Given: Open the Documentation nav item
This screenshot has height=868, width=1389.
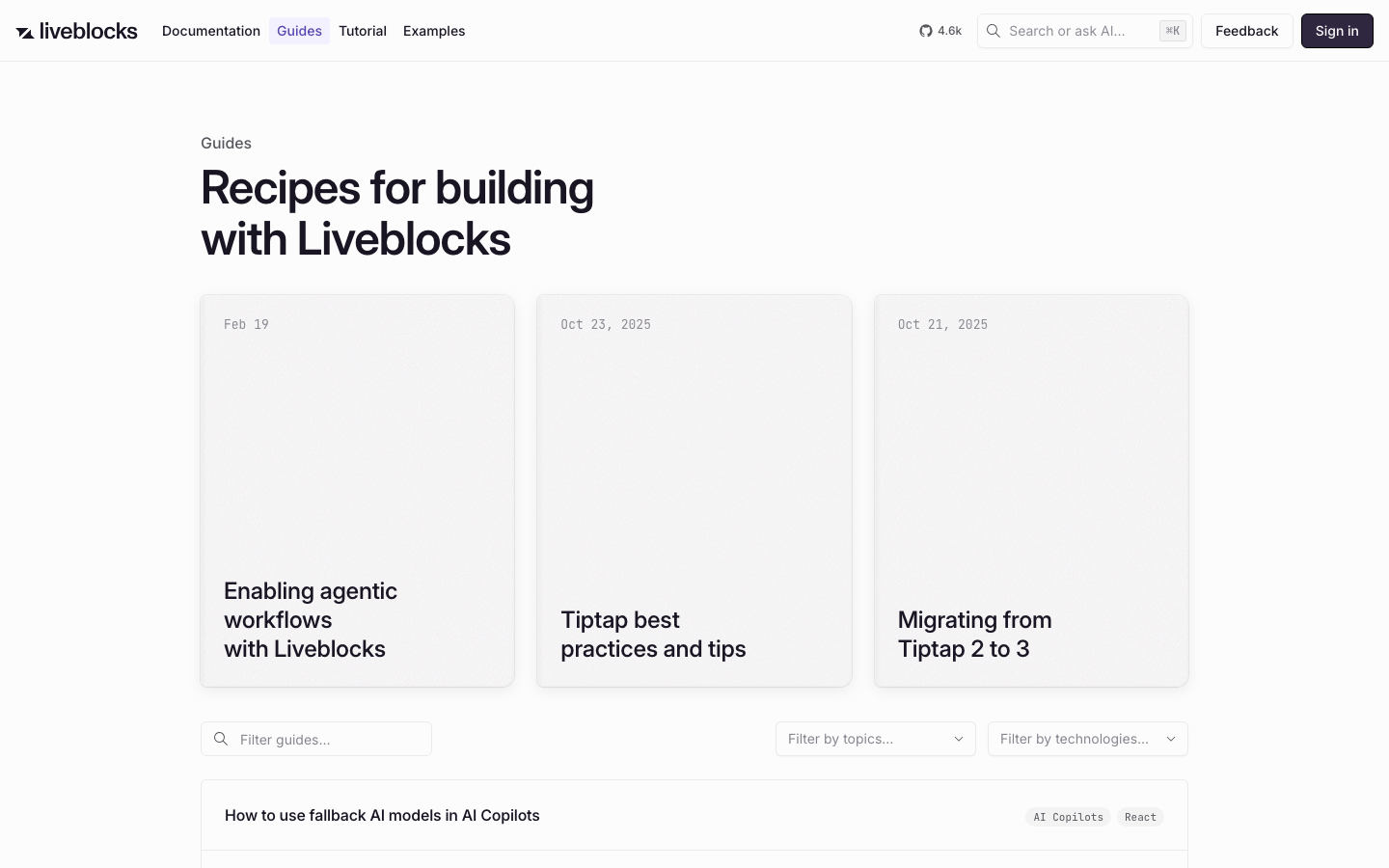Looking at the screenshot, I should tap(211, 31).
